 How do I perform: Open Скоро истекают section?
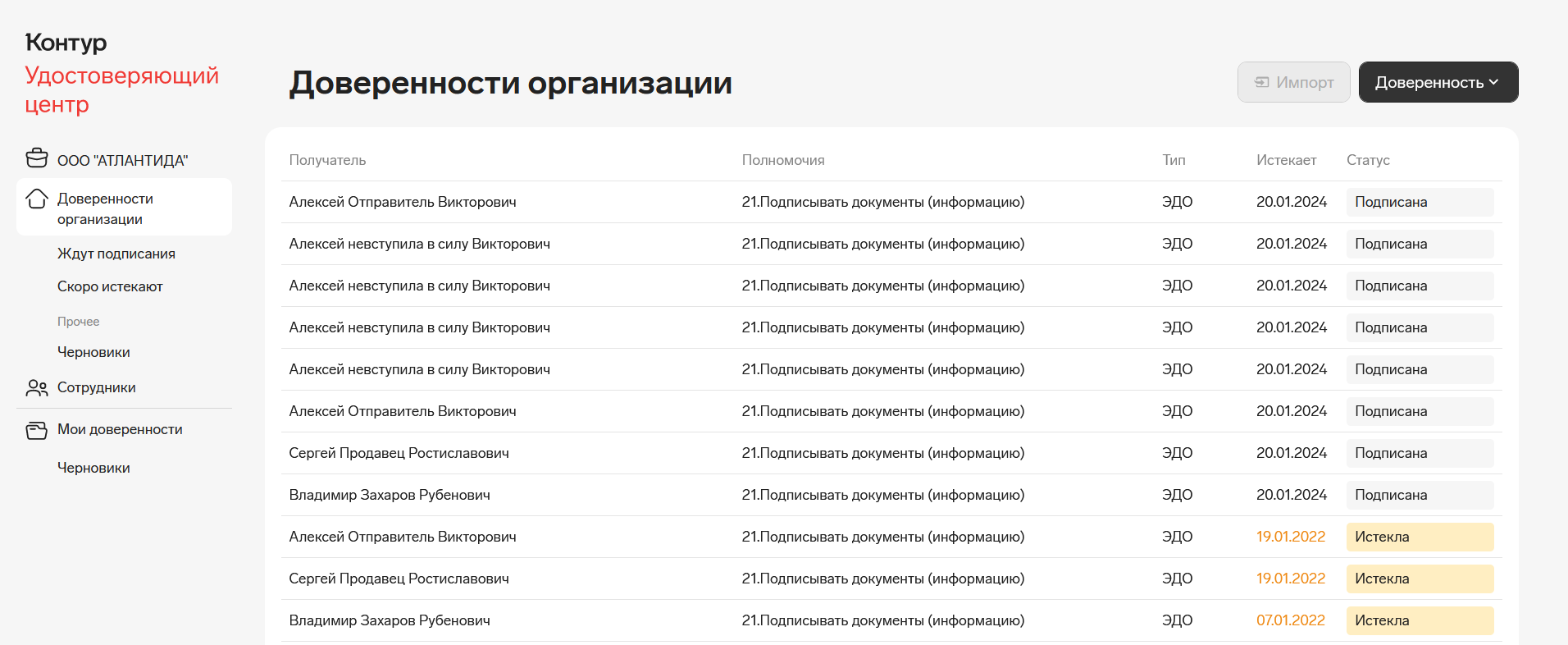[x=110, y=286]
